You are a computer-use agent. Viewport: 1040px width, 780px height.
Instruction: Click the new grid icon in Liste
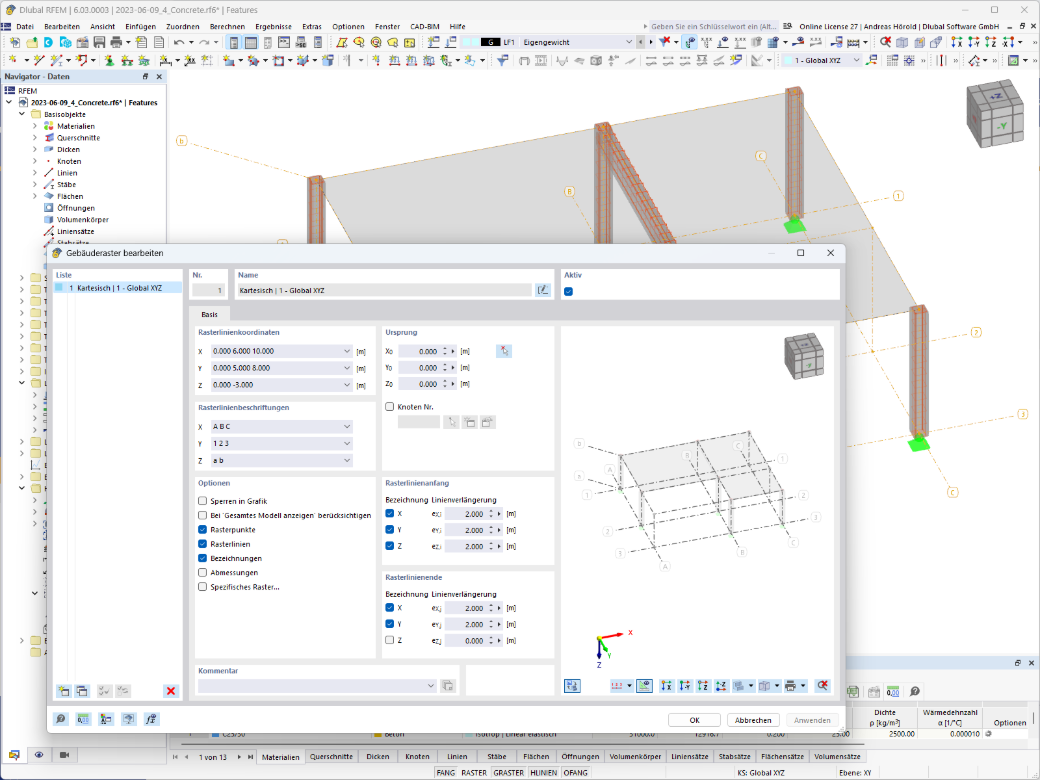pos(64,691)
